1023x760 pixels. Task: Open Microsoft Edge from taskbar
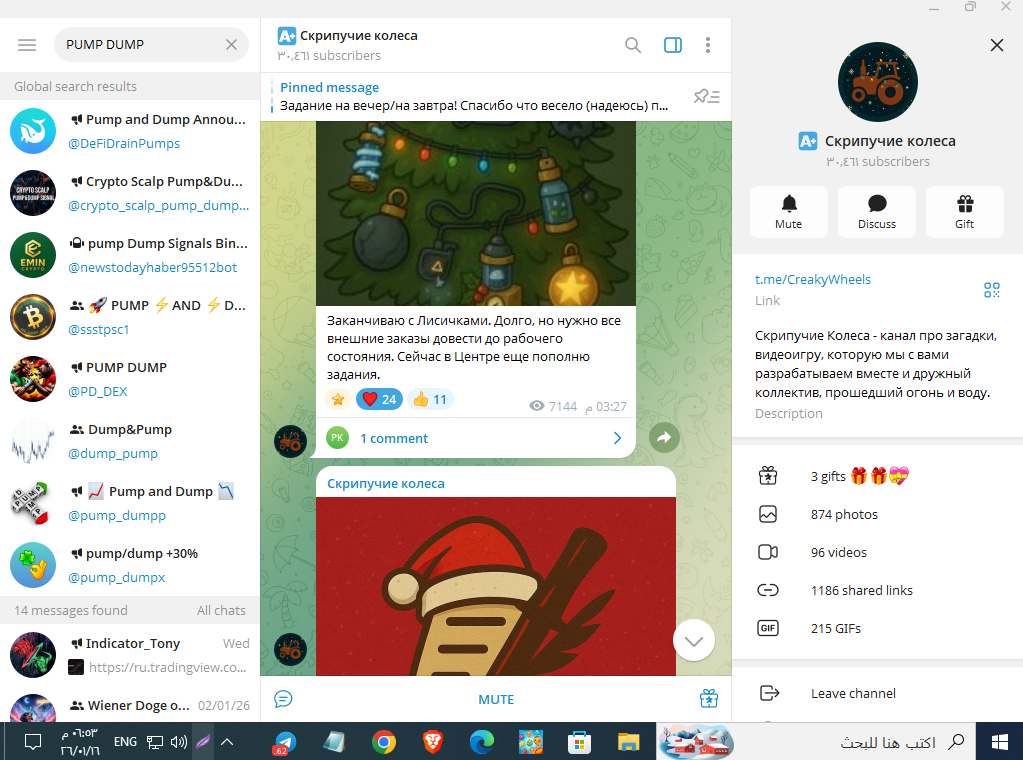point(481,742)
